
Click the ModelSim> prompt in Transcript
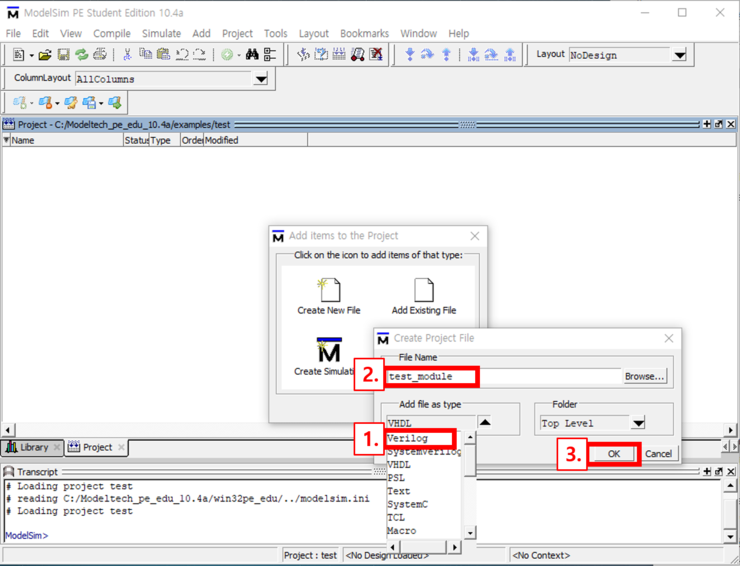pyautogui.click(x=26, y=535)
